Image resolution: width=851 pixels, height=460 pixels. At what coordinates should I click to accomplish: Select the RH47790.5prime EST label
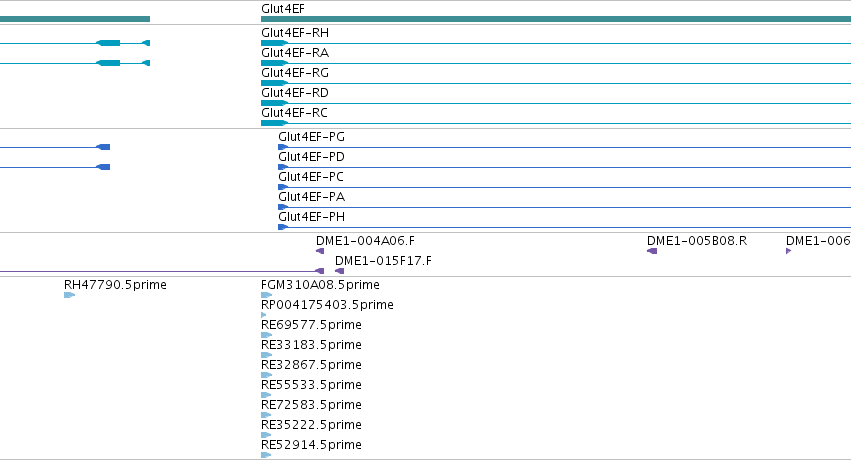tap(115, 285)
